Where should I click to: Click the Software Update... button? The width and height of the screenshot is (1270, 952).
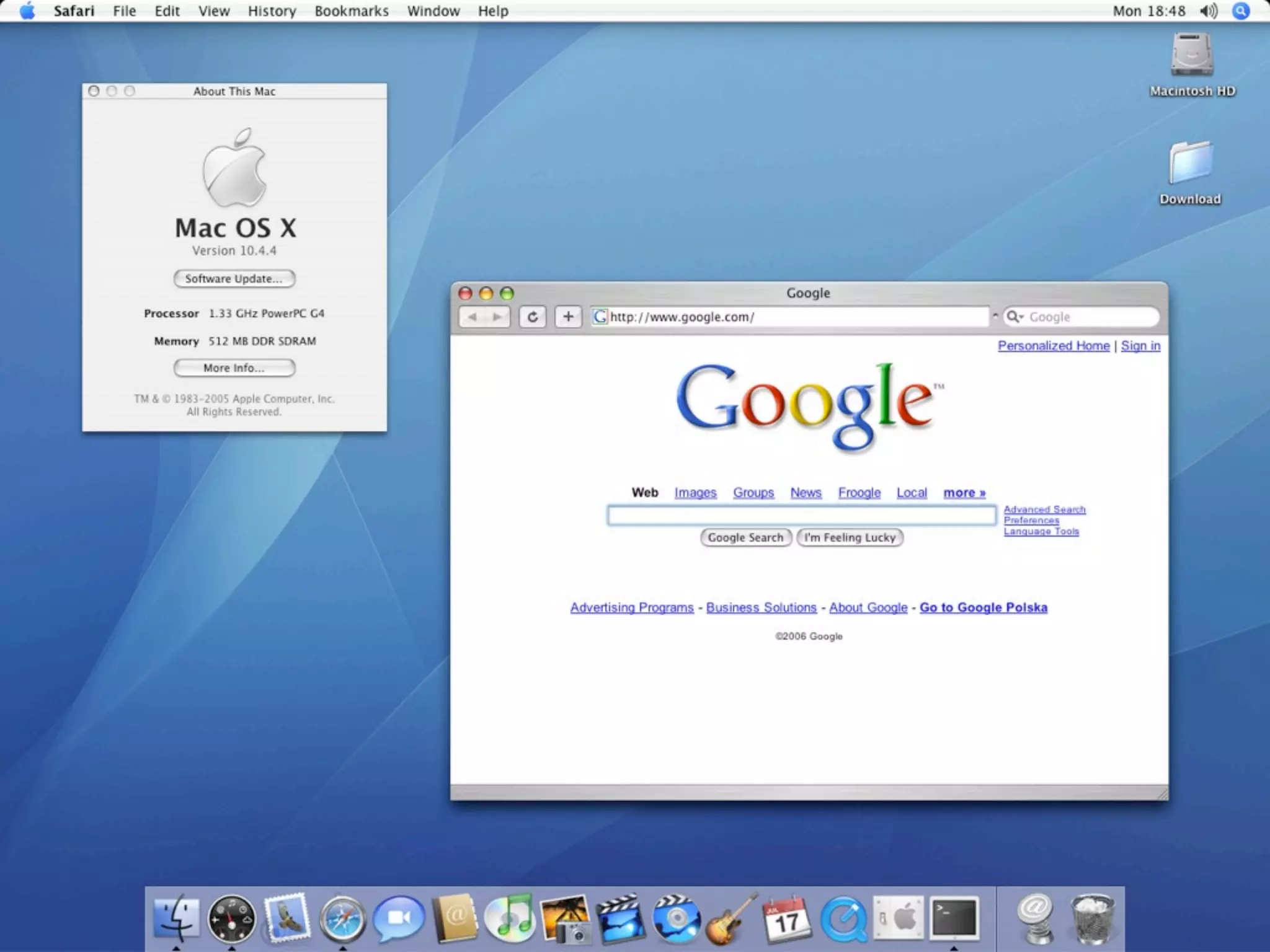pos(234,279)
